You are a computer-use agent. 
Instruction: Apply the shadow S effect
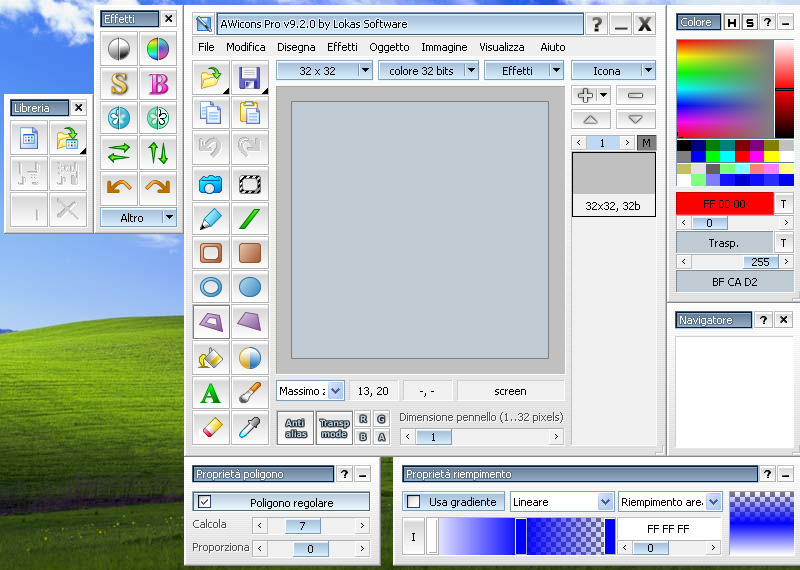coord(119,83)
